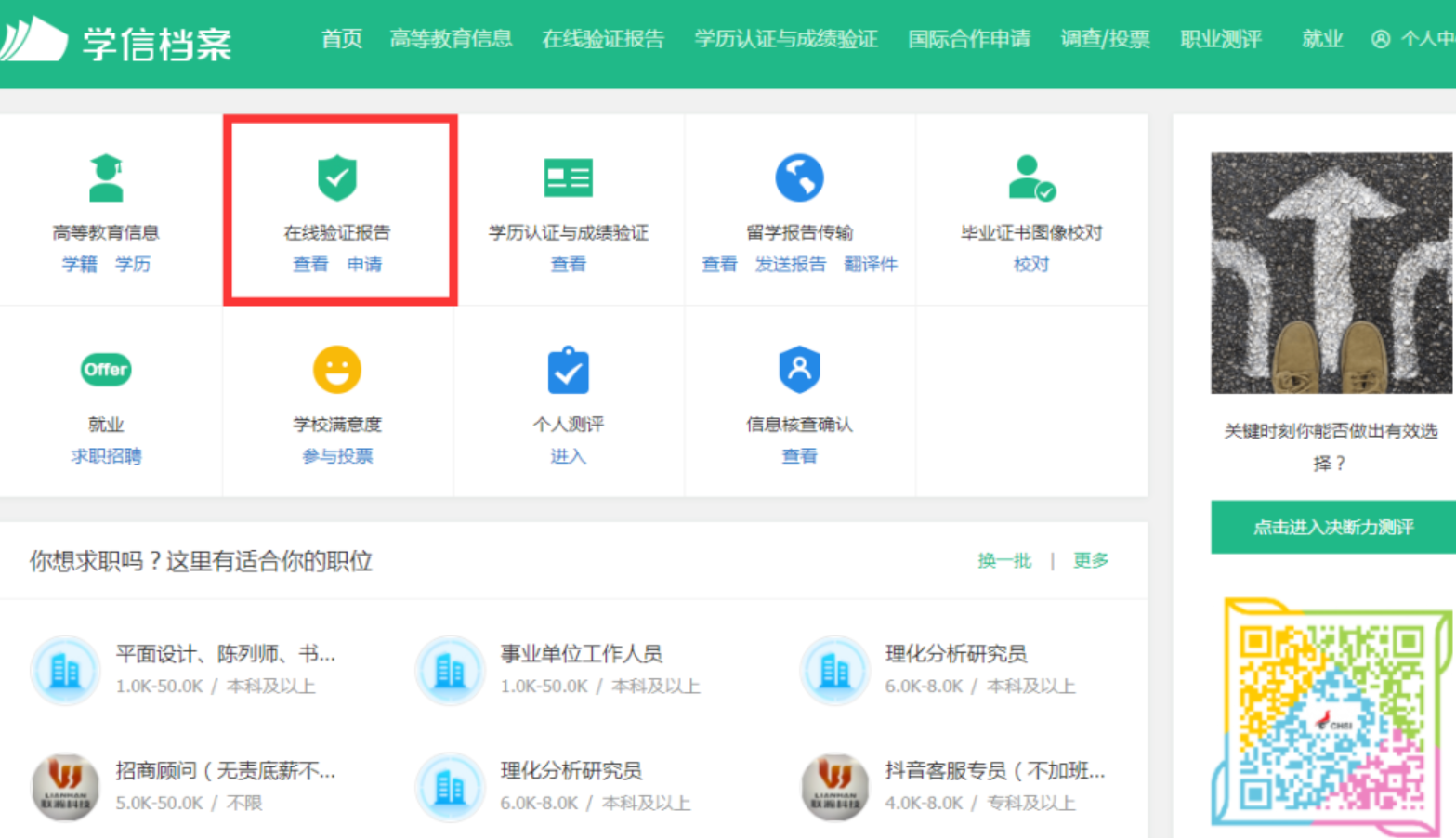Click the 学信档案 logo icon
The image size is (1456, 838).
pyautogui.click(x=33, y=39)
